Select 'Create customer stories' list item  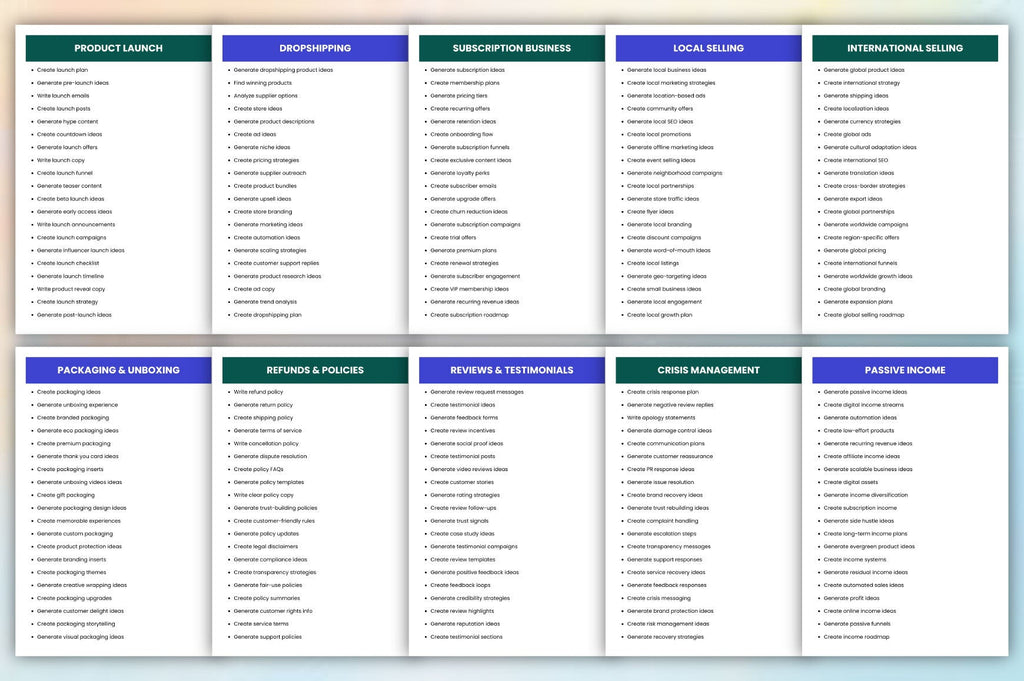pos(462,482)
